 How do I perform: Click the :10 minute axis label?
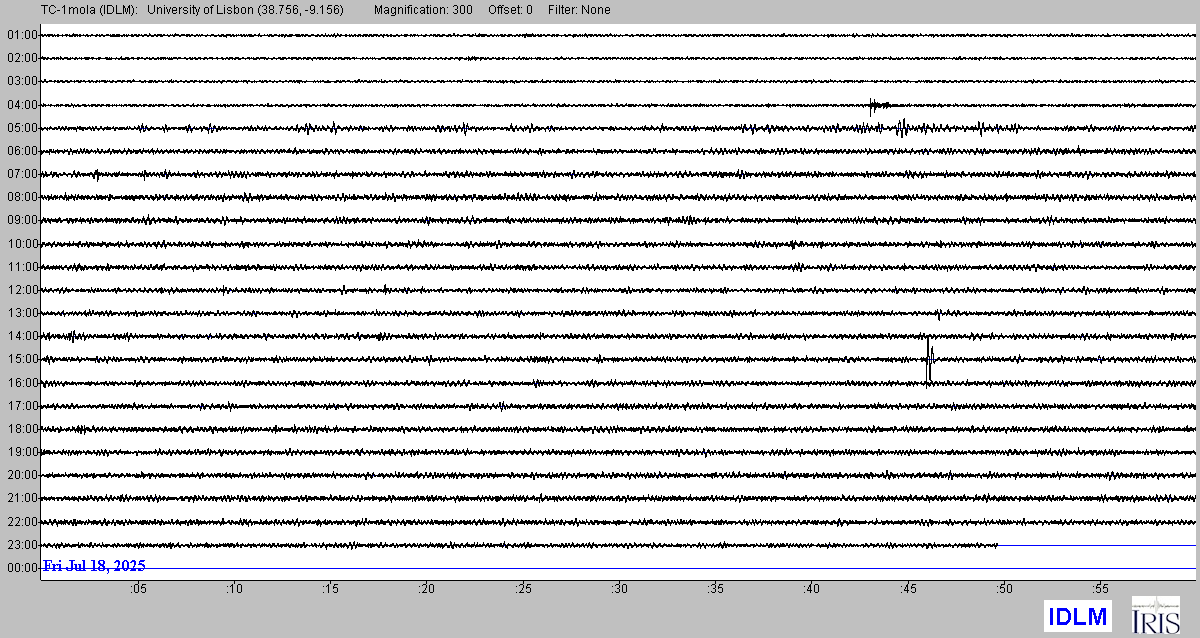pyautogui.click(x=233, y=589)
